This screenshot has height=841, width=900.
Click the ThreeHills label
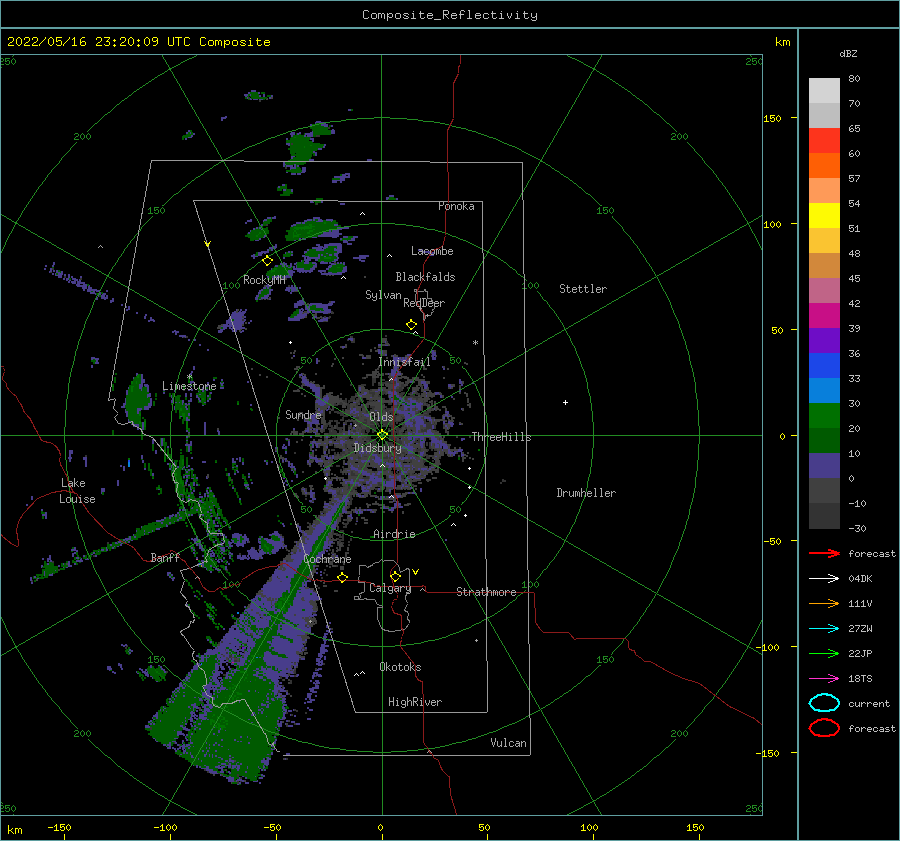tap(501, 437)
